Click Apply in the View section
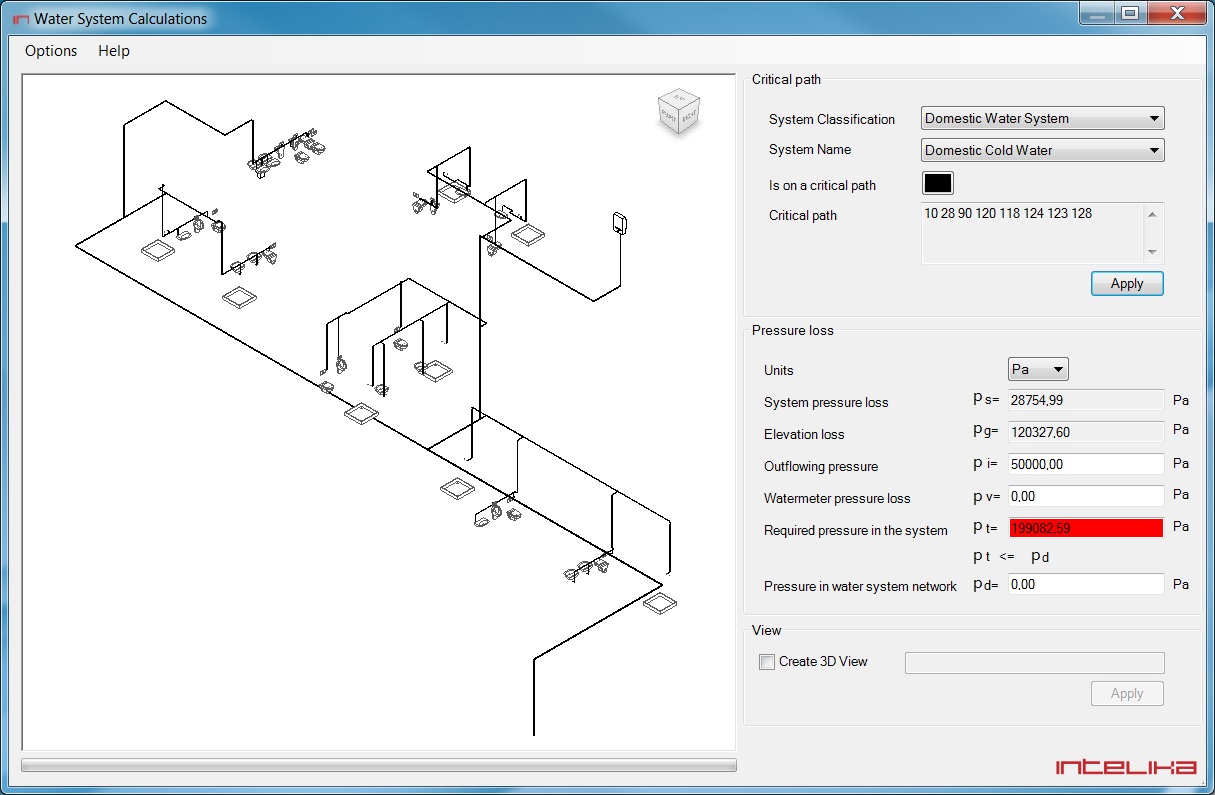This screenshot has width=1215, height=795. (1127, 693)
